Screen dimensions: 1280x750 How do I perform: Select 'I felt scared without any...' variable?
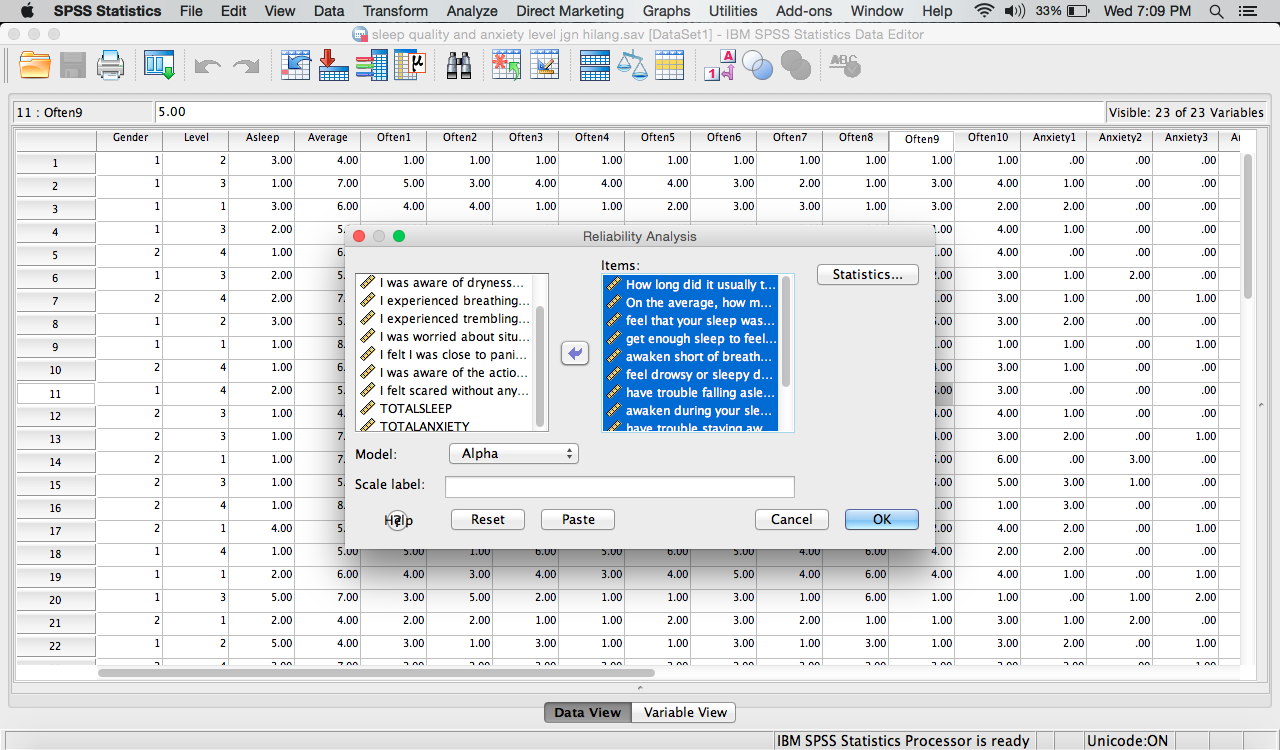pos(446,391)
